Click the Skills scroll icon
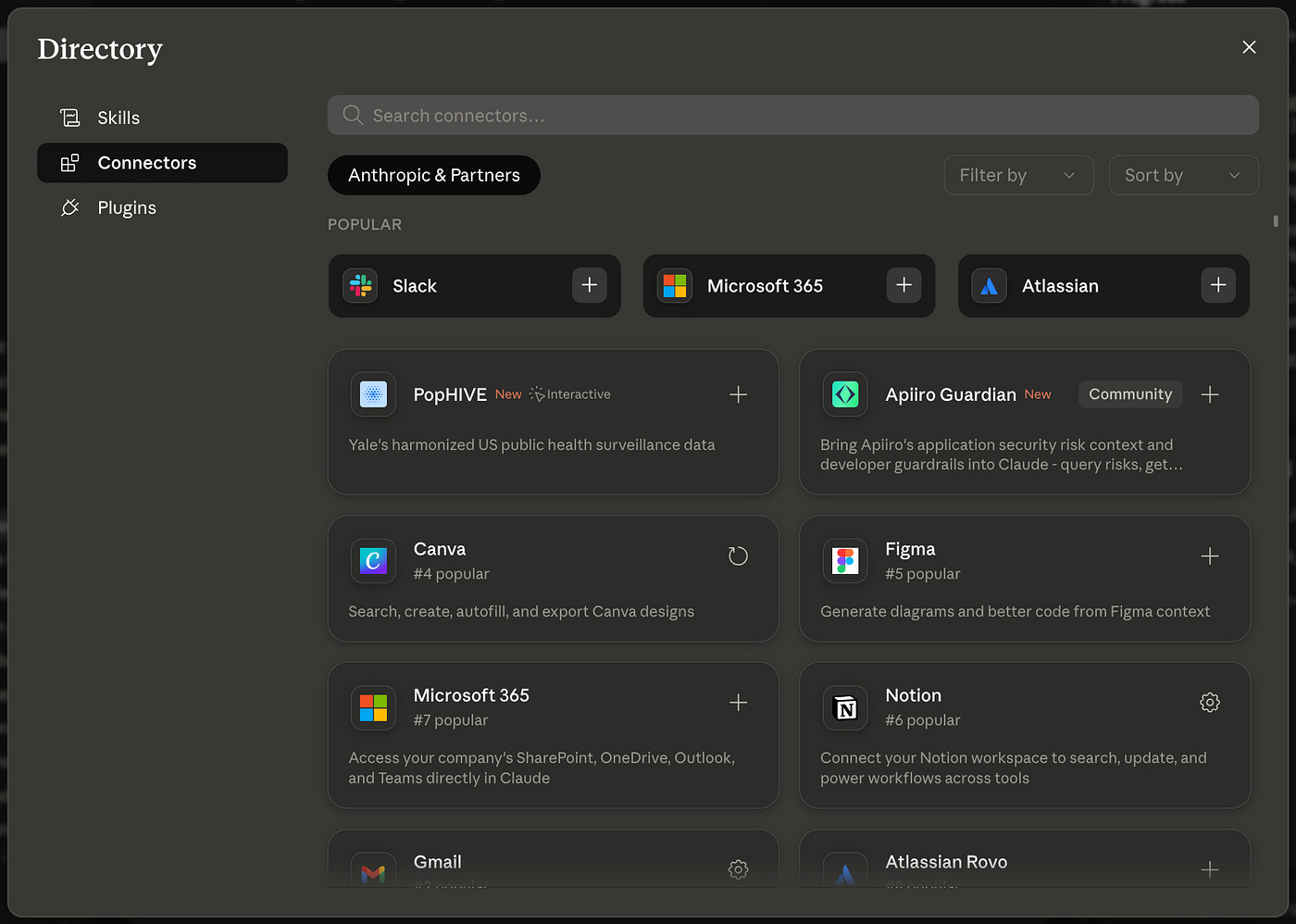 (x=70, y=118)
